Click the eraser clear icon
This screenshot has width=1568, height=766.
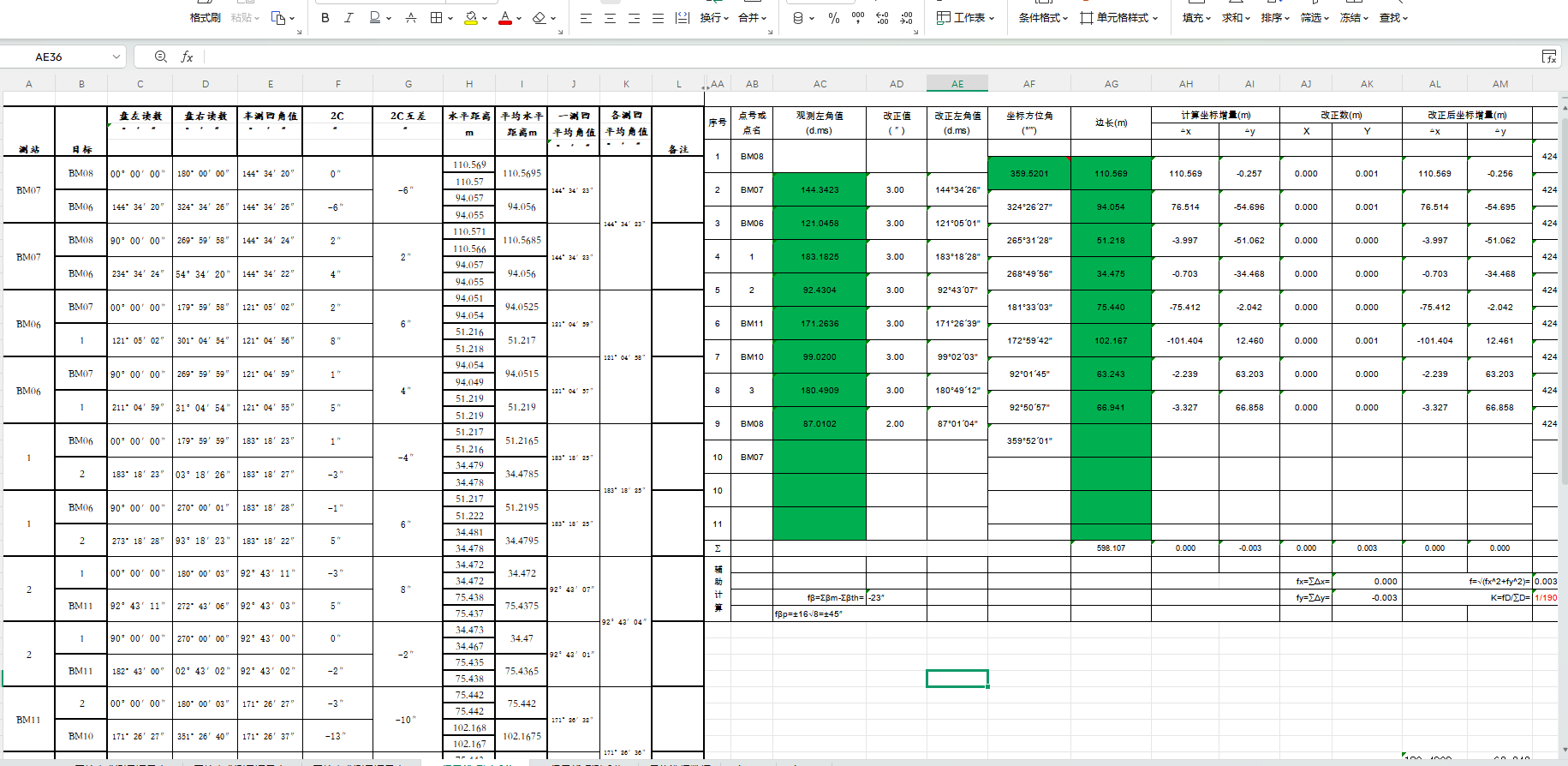(x=539, y=18)
